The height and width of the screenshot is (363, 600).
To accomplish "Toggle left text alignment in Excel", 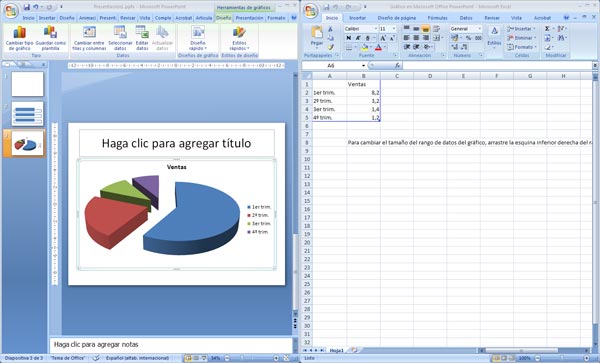I will coord(406,38).
